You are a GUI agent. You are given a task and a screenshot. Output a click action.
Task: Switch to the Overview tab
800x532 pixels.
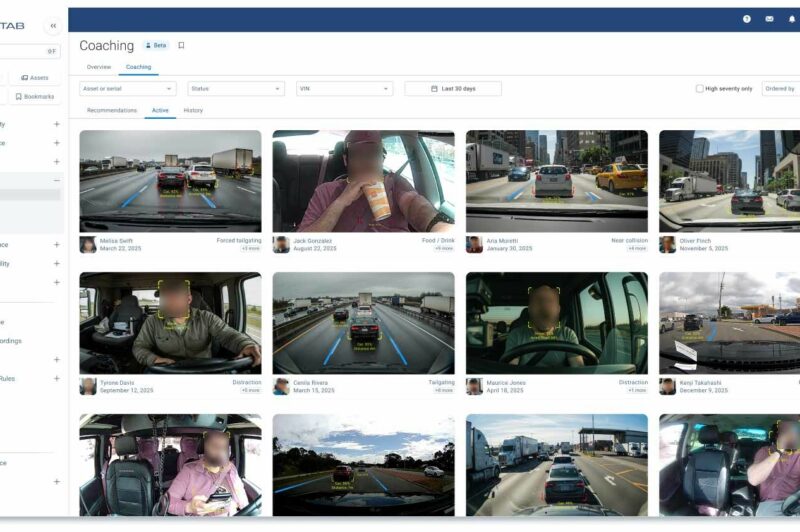(x=98, y=67)
